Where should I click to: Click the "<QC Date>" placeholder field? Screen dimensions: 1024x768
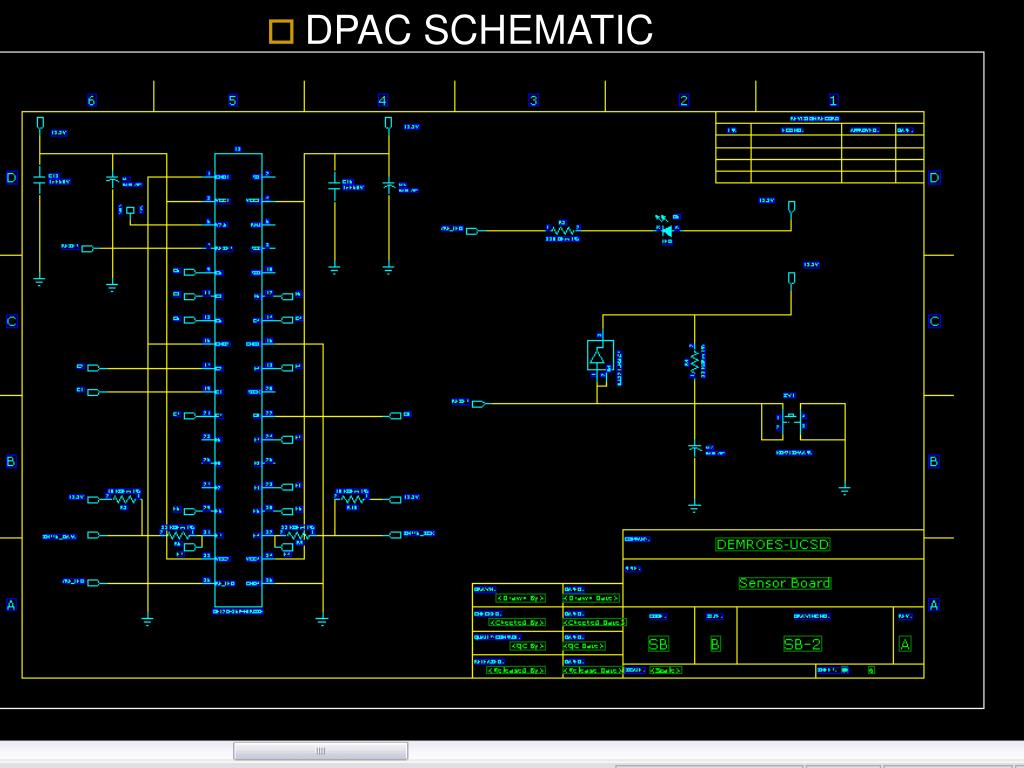coord(584,646)
